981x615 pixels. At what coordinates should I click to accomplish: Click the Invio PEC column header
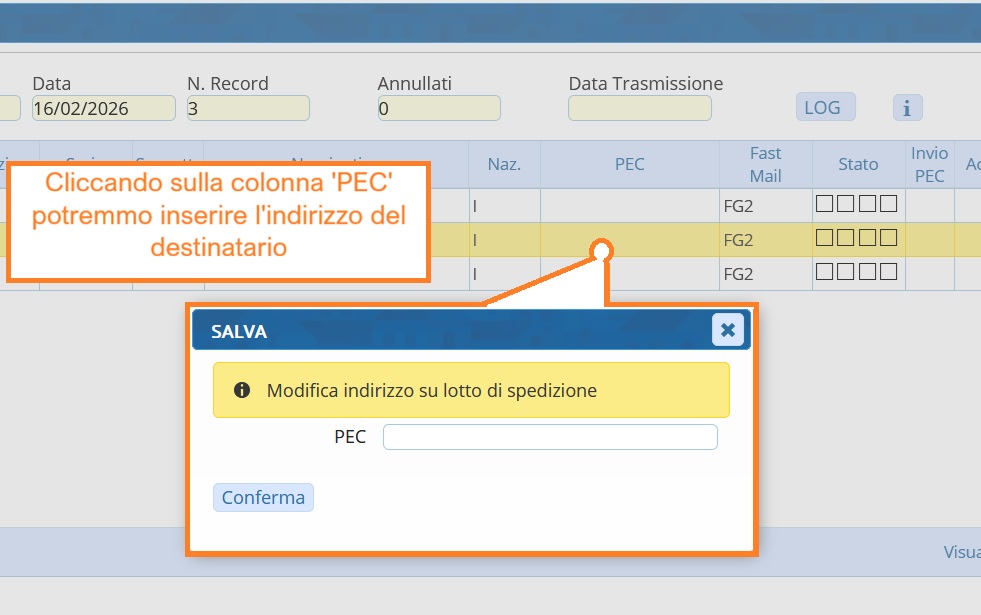pyautogui.click(x=929, y=164)
